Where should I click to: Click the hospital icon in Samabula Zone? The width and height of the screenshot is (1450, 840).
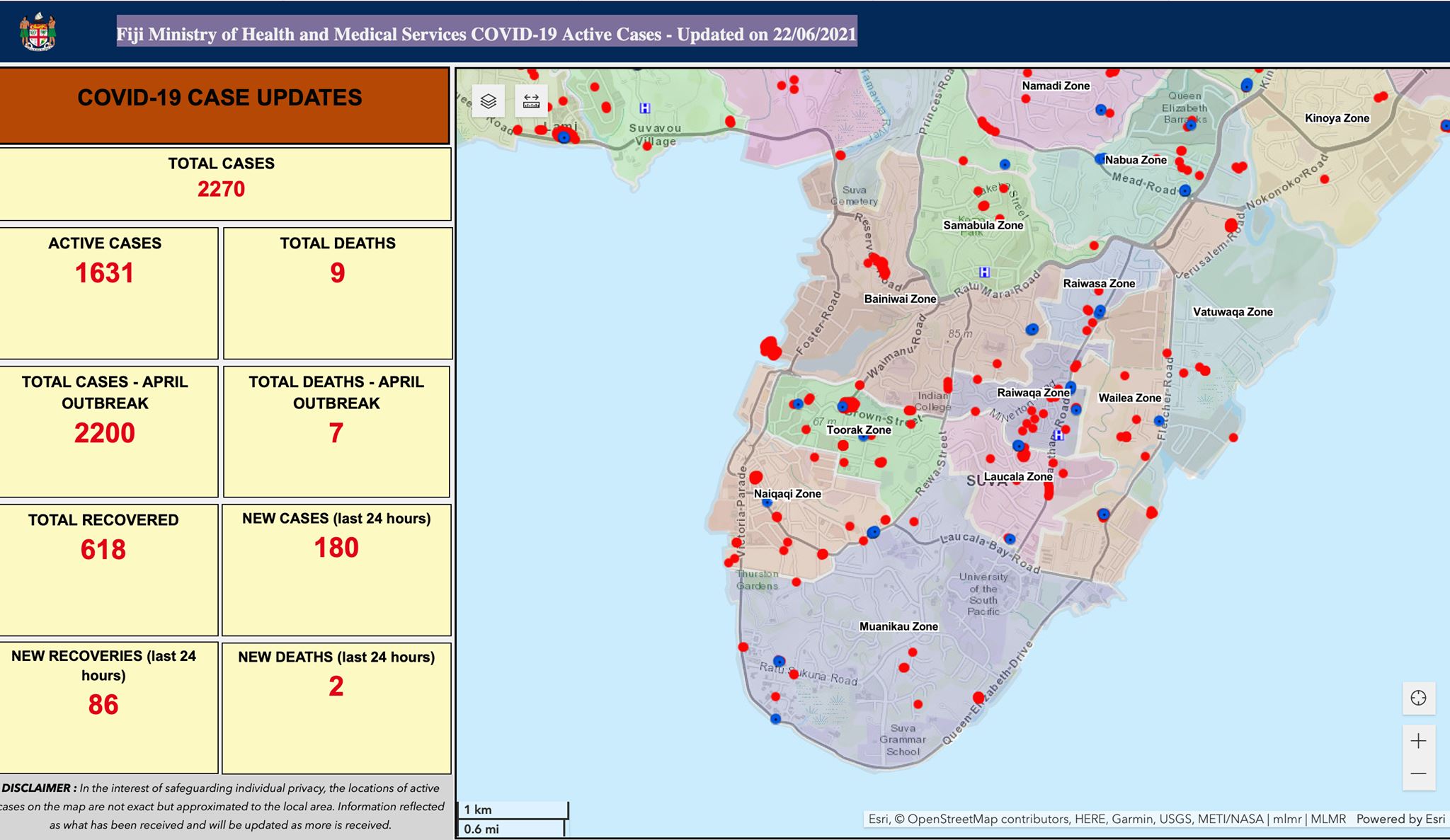click(984, 272)
